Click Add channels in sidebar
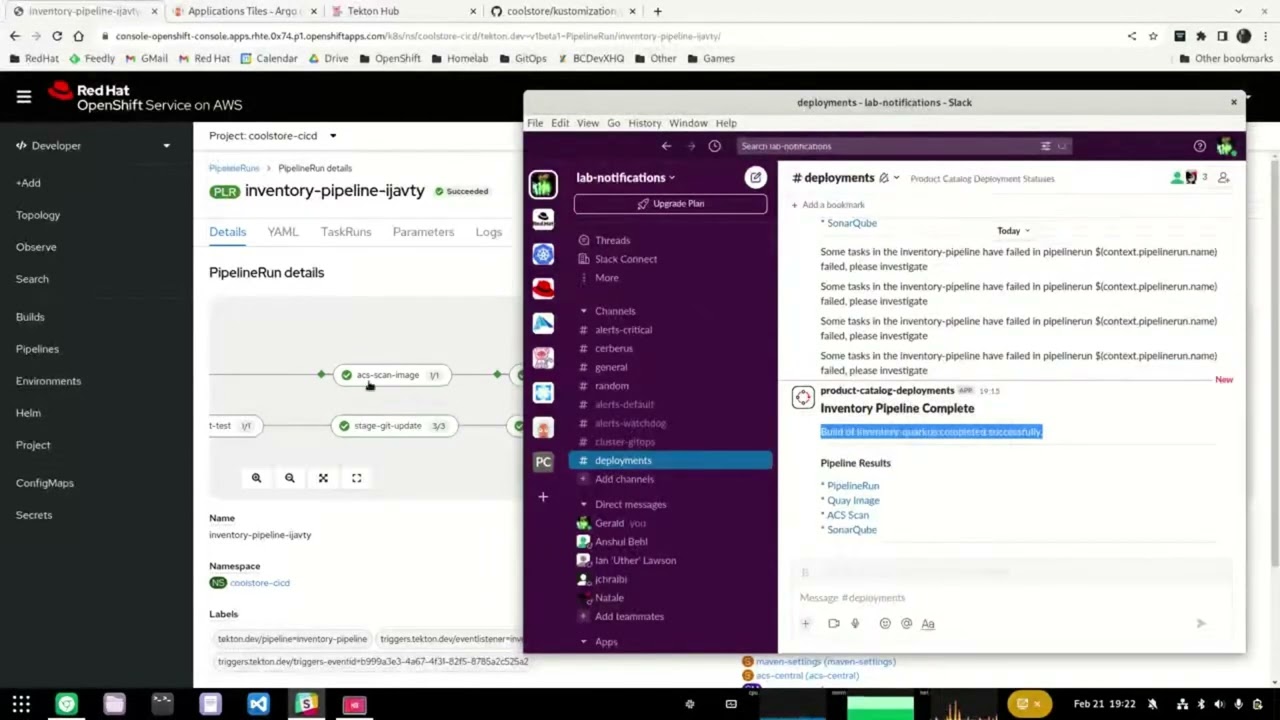The width and height of the screenshot is (1280, 720). (x=624, y=479)
